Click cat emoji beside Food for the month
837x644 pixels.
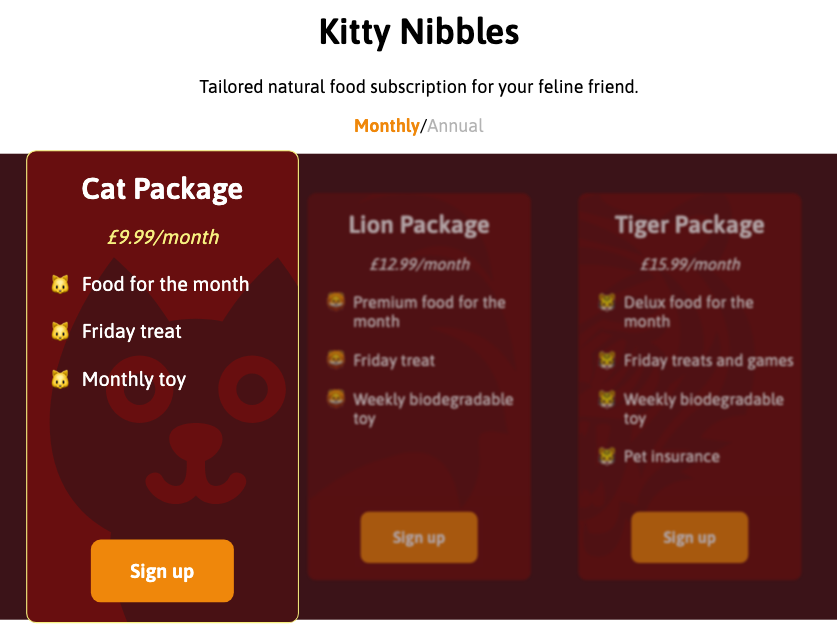pos(60,285)
